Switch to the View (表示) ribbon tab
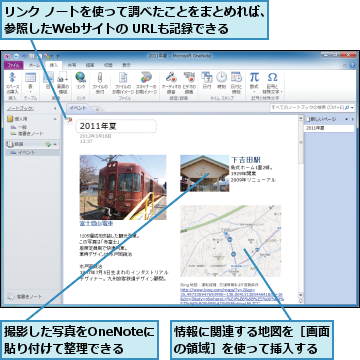Image resolution: width=360 pixels, height=360 pixels. (126, 65)
